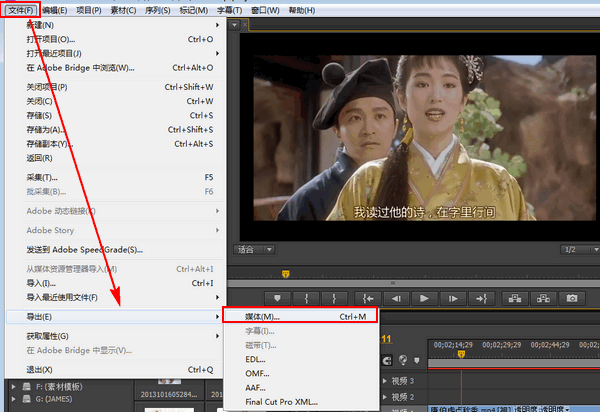
Task: Click the Go to Out point button
Action: click(x=481, y=298)
